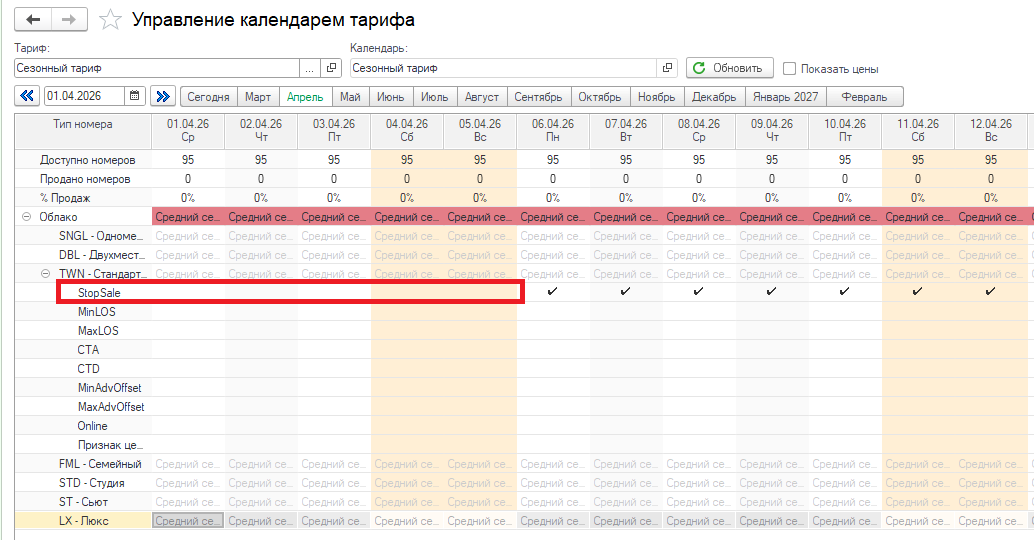Select the Online row label

92,426
